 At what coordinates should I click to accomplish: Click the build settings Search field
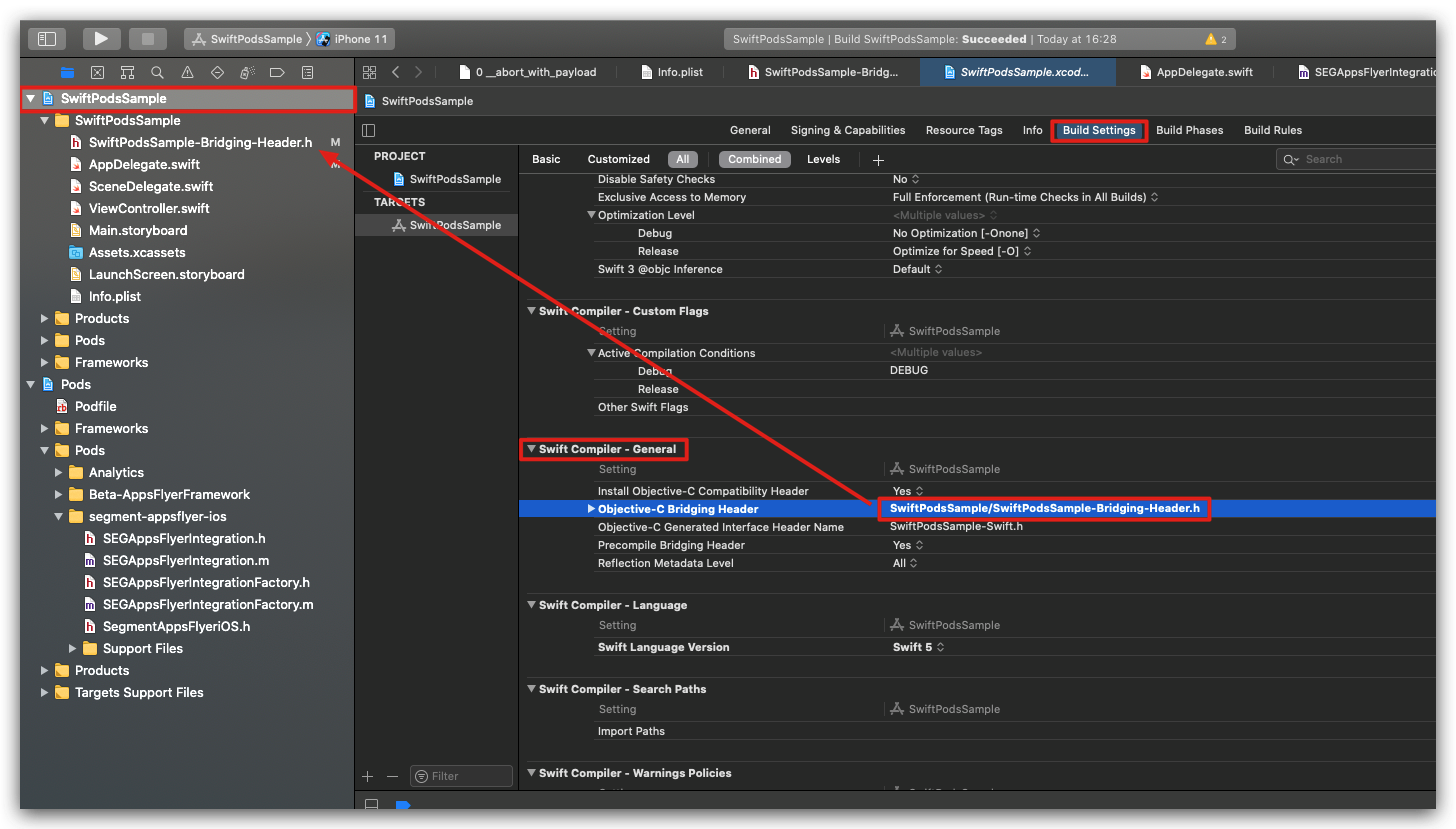[x=1356, y=159]
